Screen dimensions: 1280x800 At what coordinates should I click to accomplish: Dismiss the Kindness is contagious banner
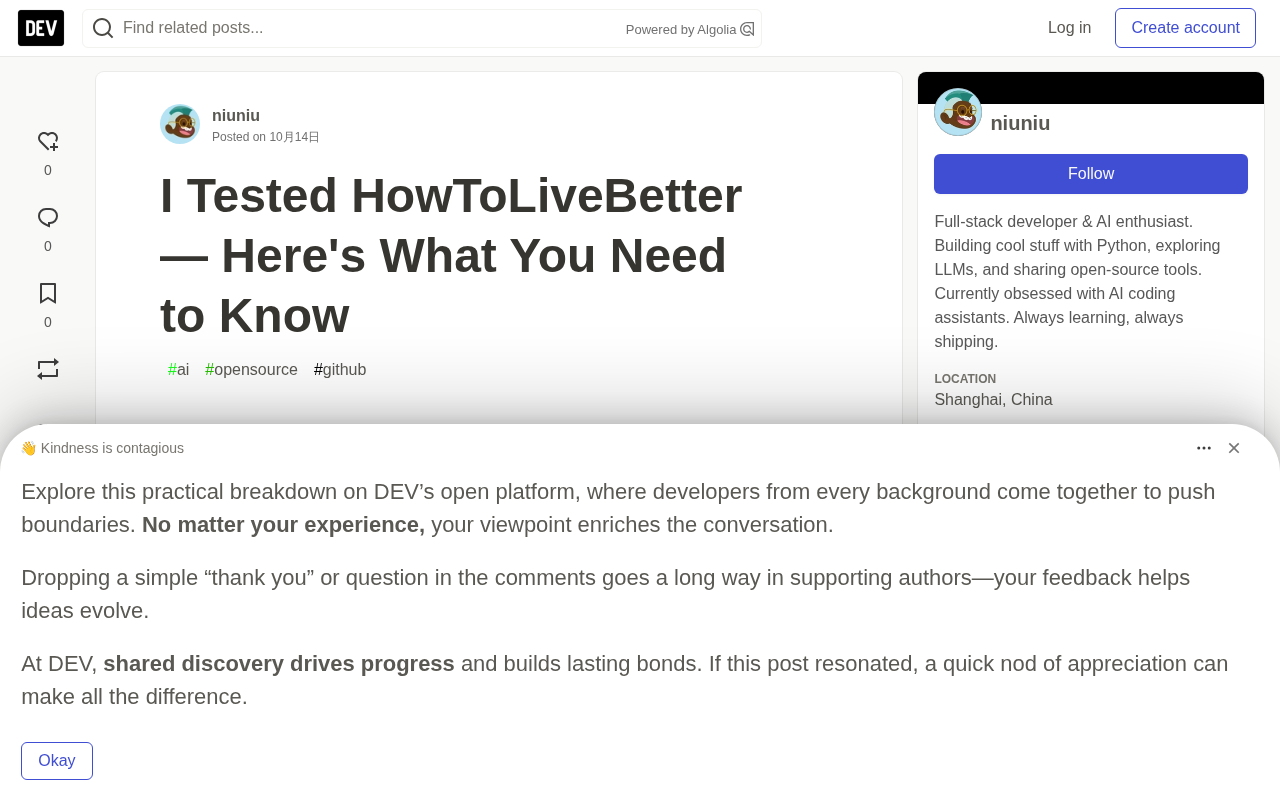(1234, 448)
